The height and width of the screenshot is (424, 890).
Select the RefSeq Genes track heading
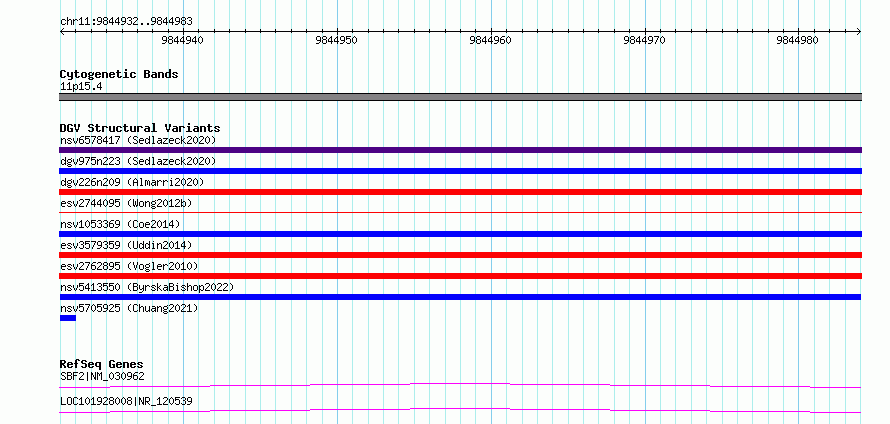click(x=102, y=364)
